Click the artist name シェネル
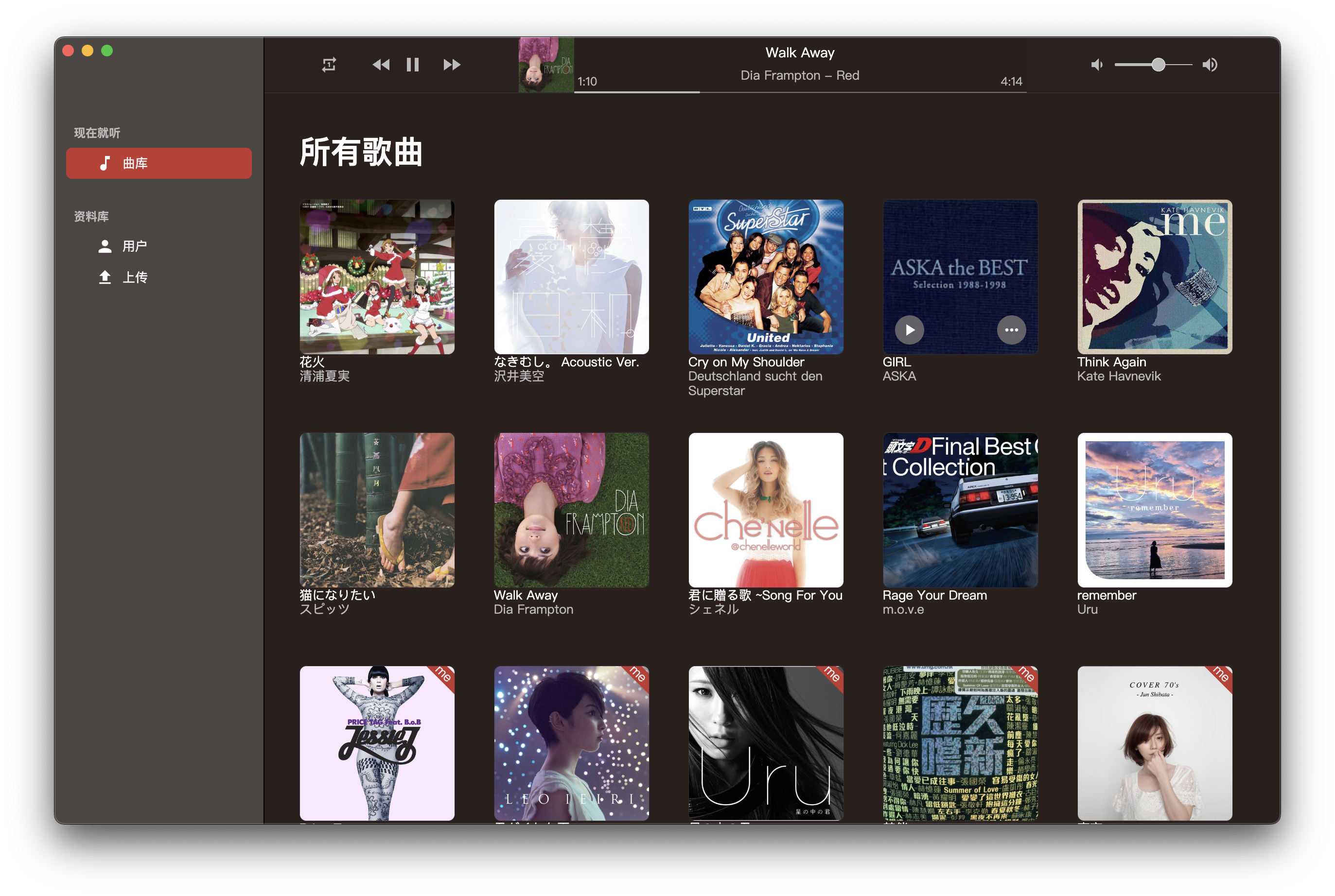The image size is (1335, 896). tap(714, 609)
